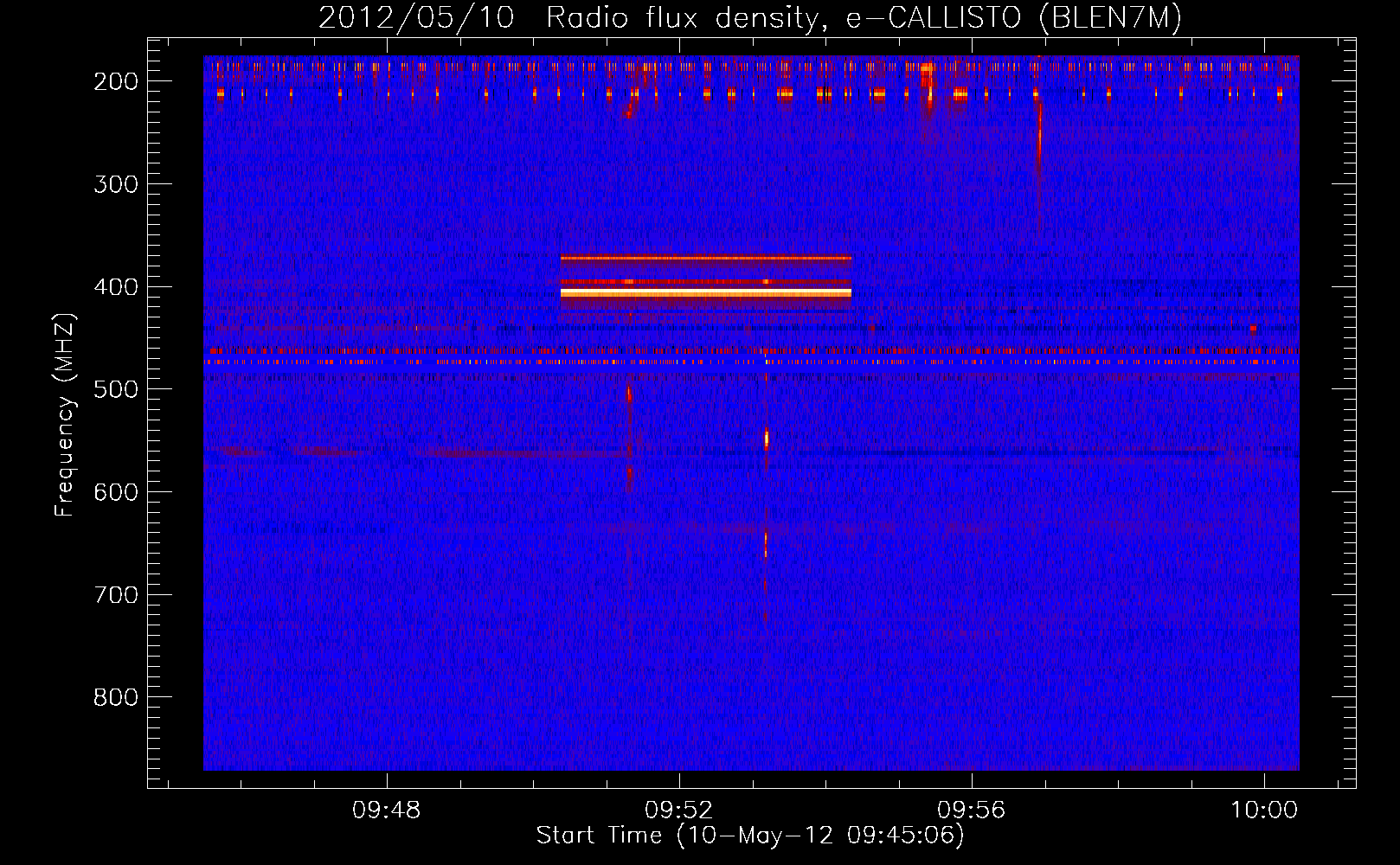Click the 09:48 time tick label
The image size is (1400, 865).
coord(386,811)
